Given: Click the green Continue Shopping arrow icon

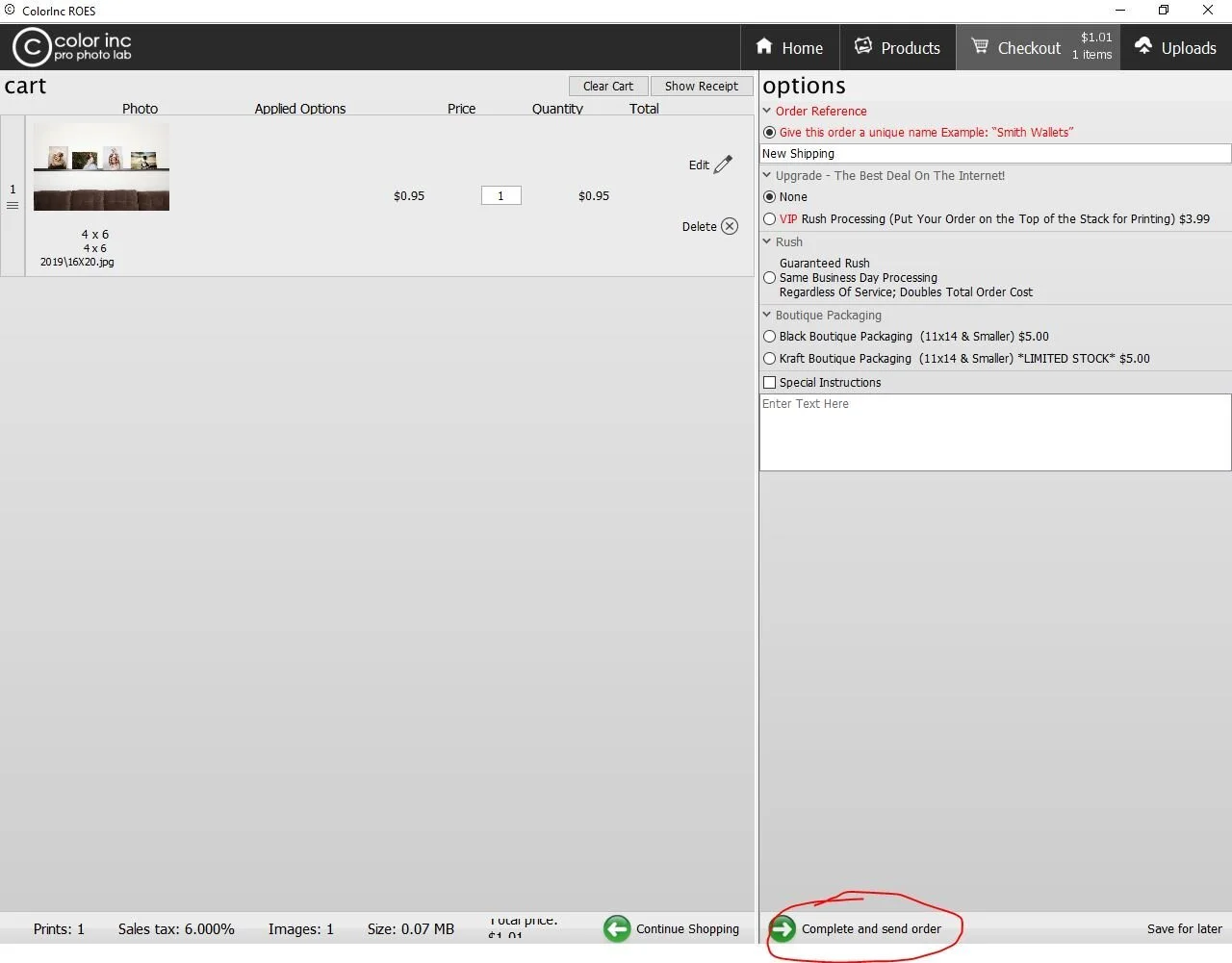Looking at the screenshot, I should (x=617, y=928).
